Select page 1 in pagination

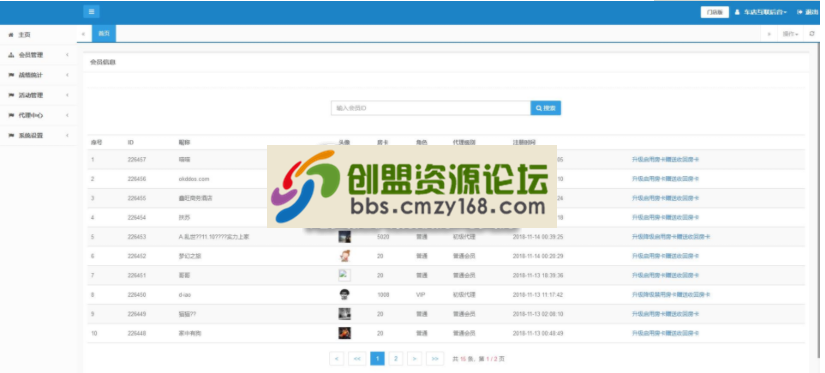tap(377, 359)
